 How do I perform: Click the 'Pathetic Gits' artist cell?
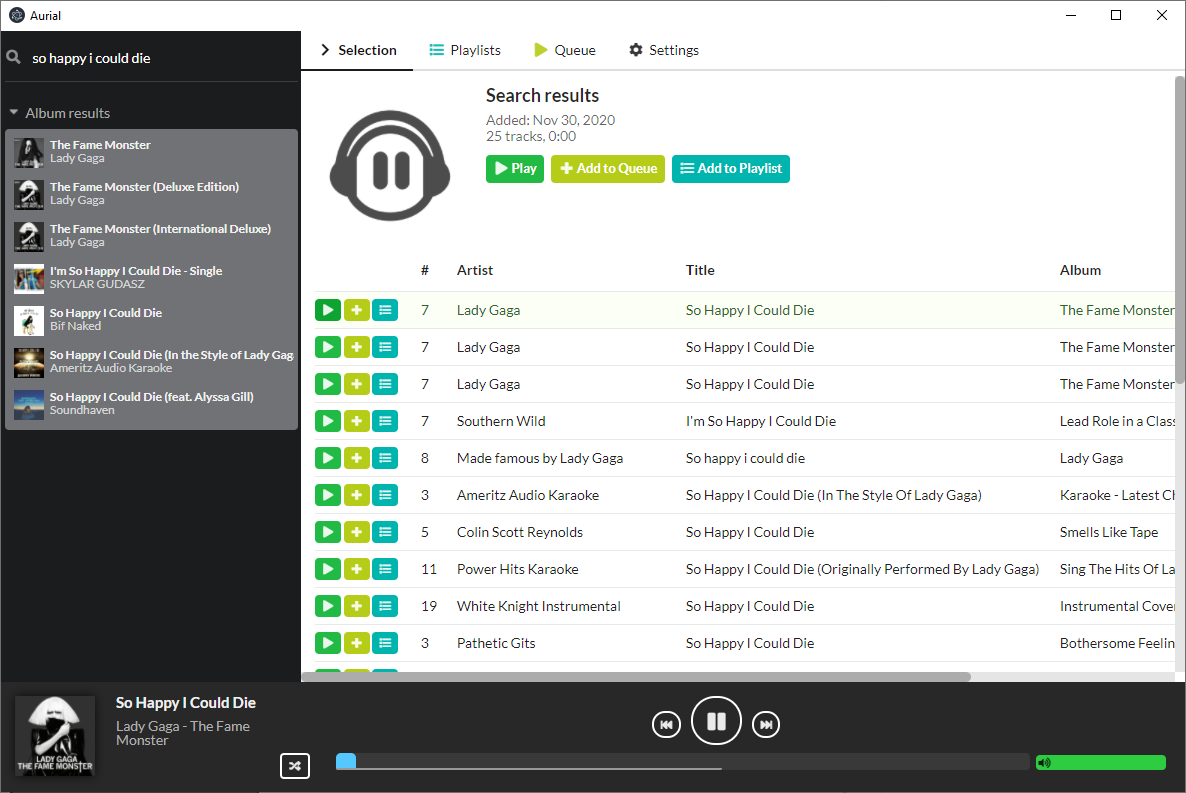(x=496, y=644)
